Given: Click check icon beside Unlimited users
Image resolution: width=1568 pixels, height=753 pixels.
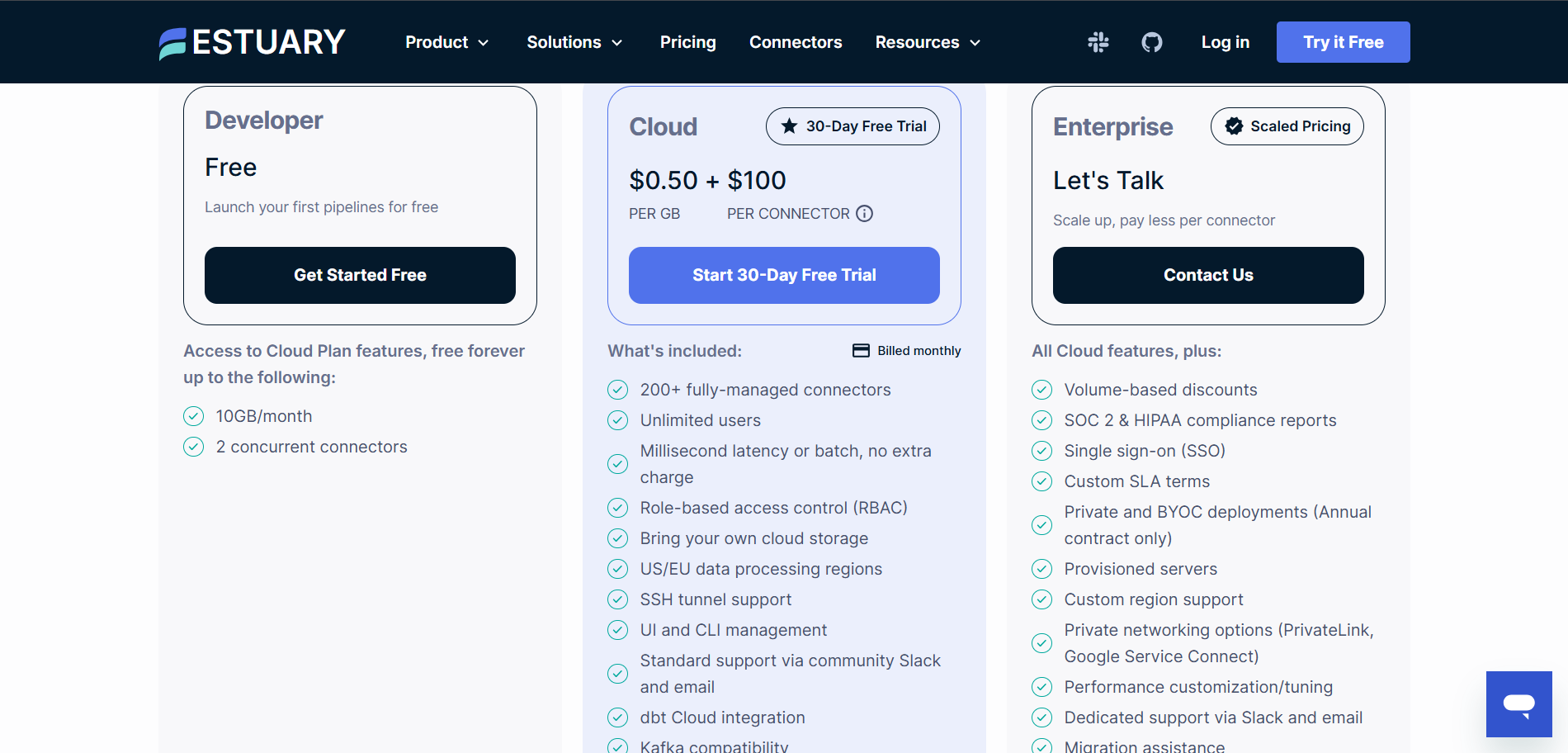Looking at the screenshot, I should [x=618, y=420].
